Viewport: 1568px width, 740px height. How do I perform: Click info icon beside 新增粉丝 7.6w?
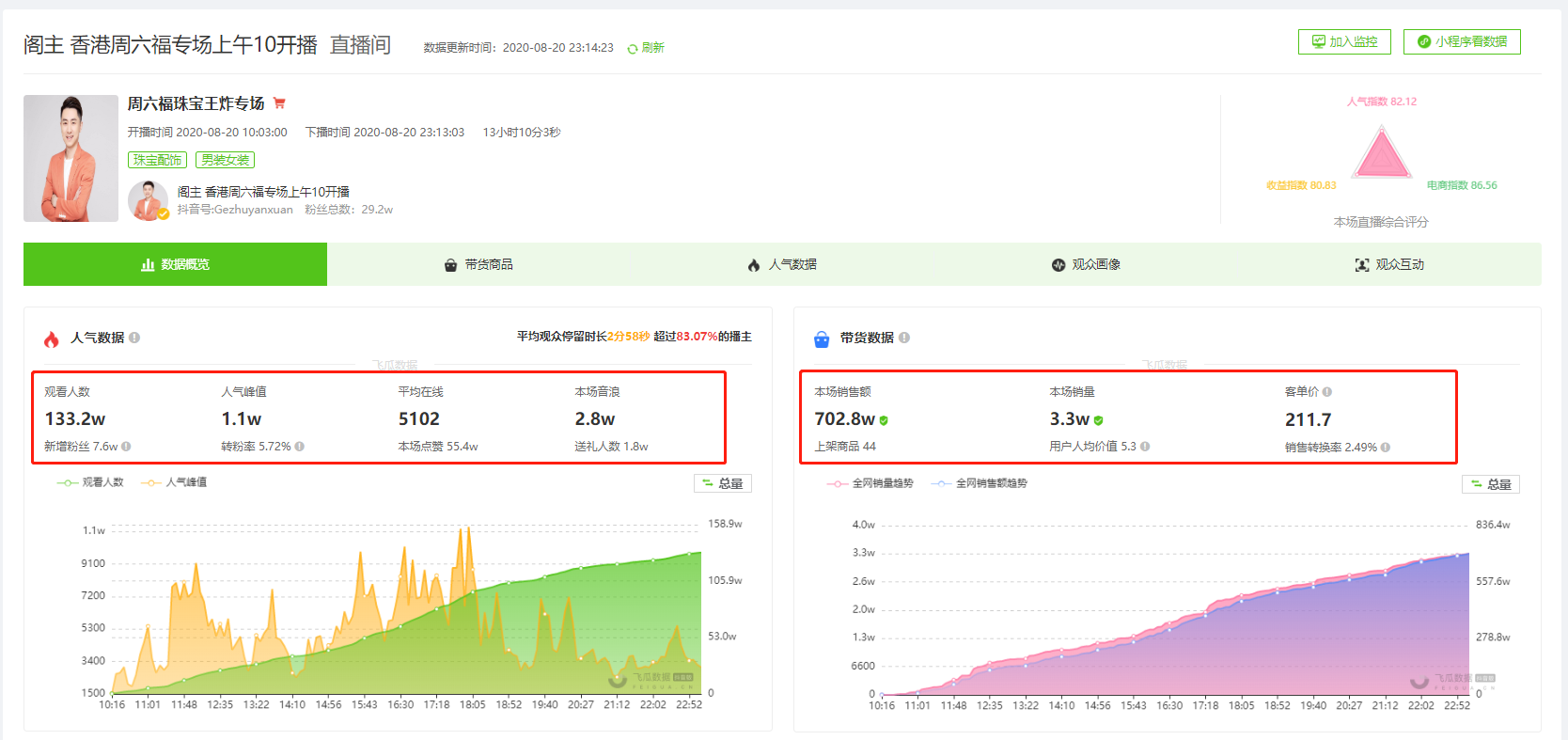pyautogui.click(x=126, y=447)
